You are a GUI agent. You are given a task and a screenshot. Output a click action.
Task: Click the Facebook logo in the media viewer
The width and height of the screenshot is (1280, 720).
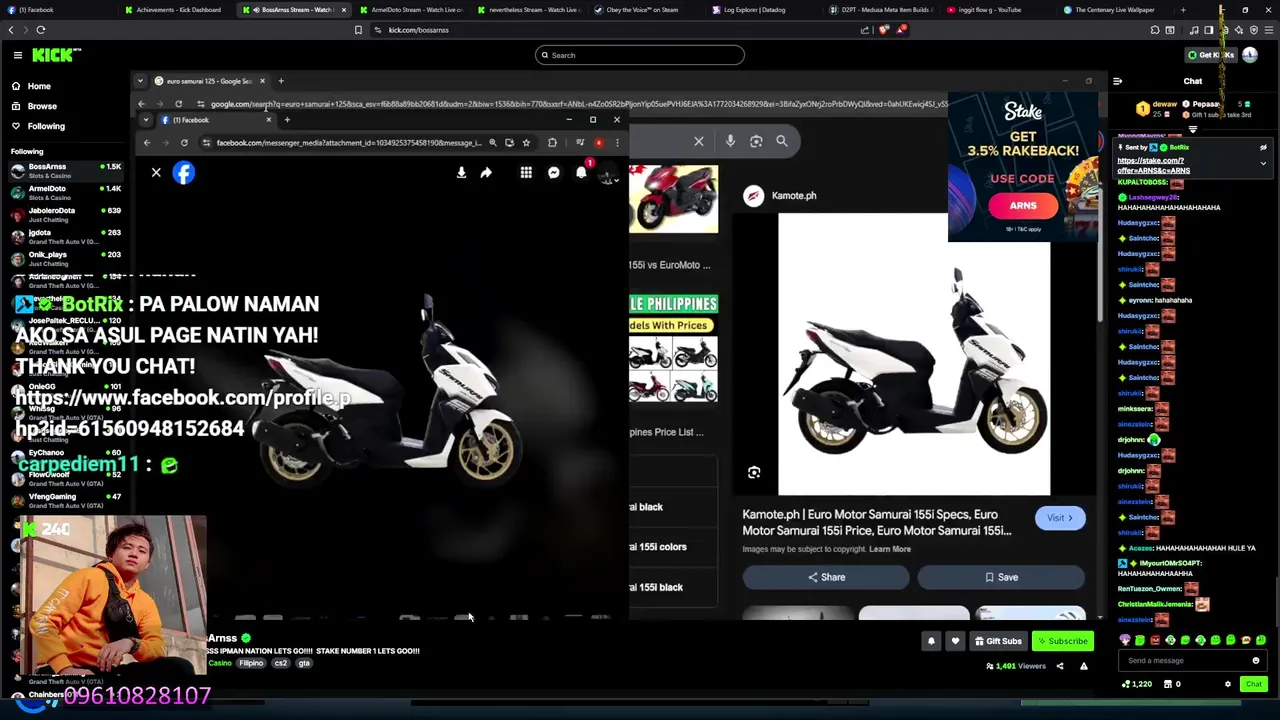point(183,173)
